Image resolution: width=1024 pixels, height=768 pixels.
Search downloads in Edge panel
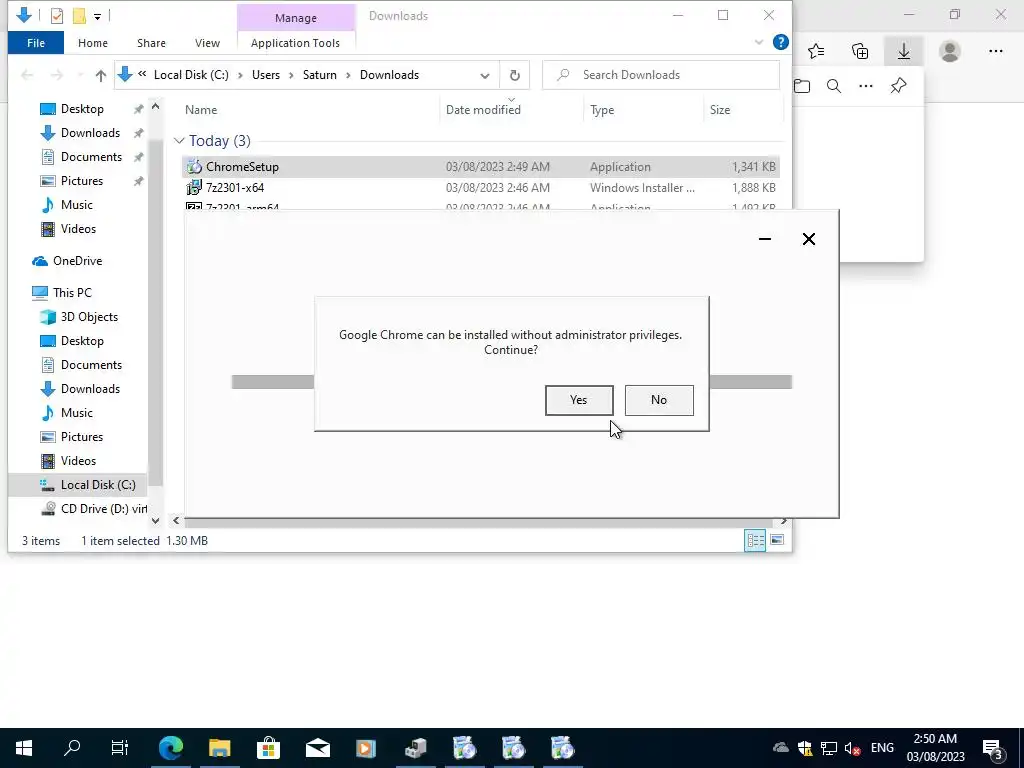click(x=834, y=86)
